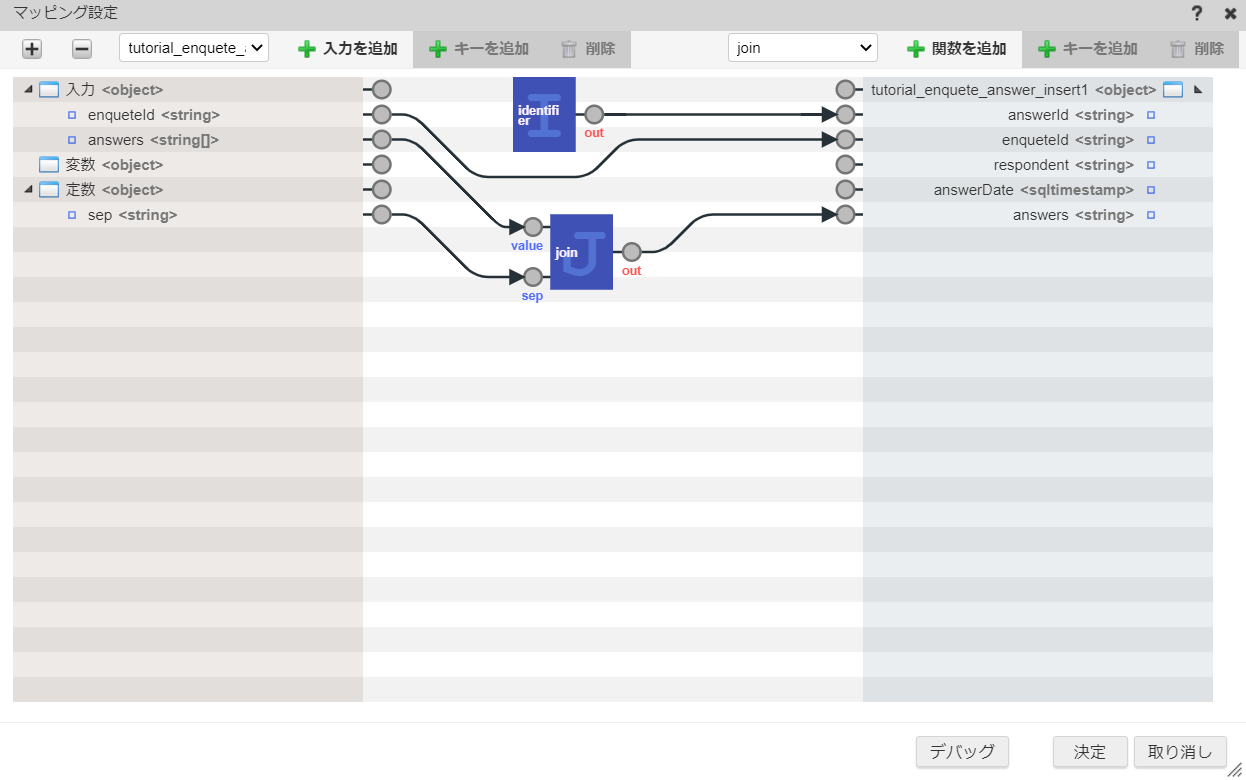This screenshot has height=780, width=1246.
Task: Select the enqueteId string input row
Action: (x=188, y=115)
